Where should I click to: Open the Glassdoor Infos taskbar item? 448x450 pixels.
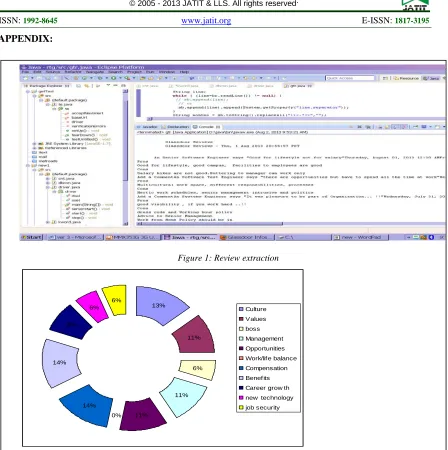247,237
